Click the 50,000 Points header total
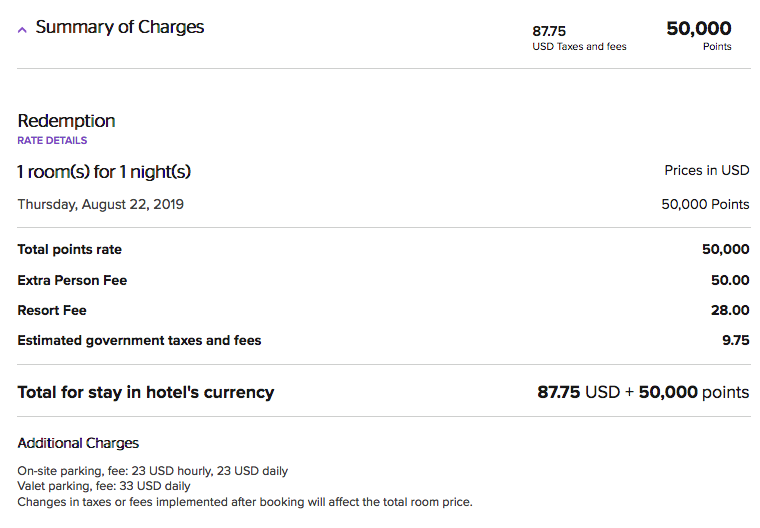760x528 pixels. tap(699, 35)
